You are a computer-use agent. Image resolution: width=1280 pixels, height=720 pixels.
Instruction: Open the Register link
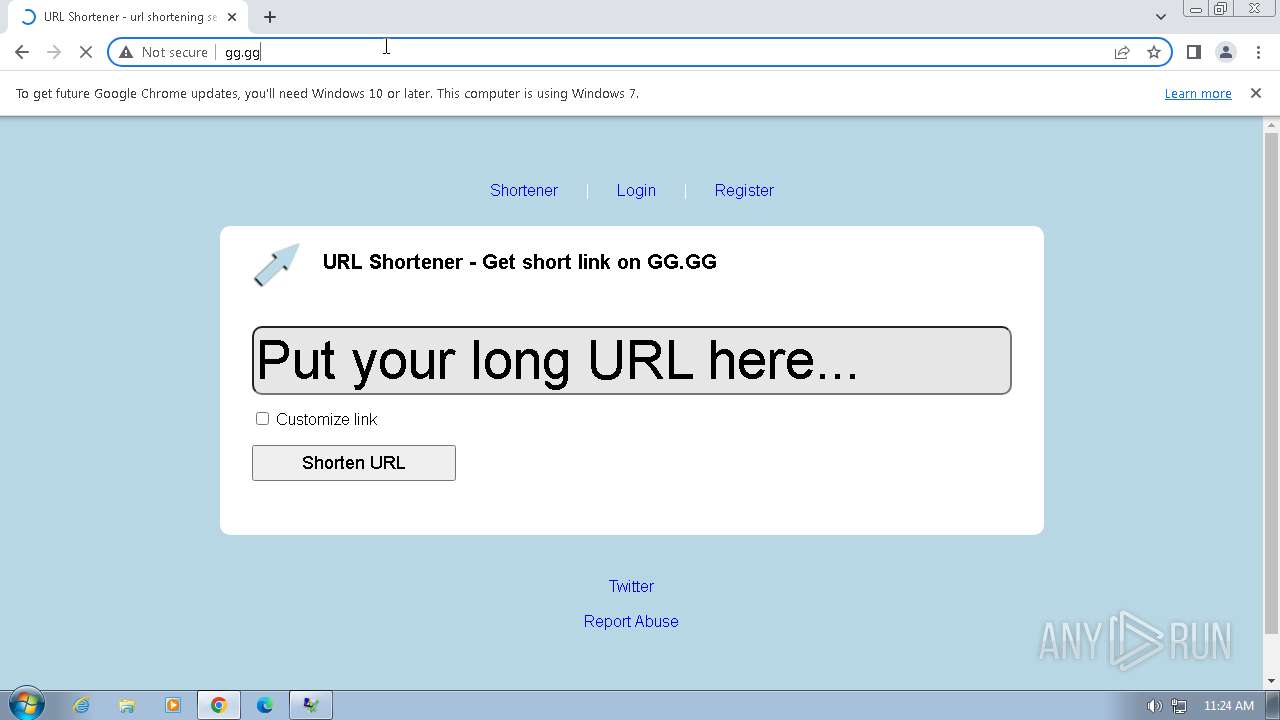744,190
